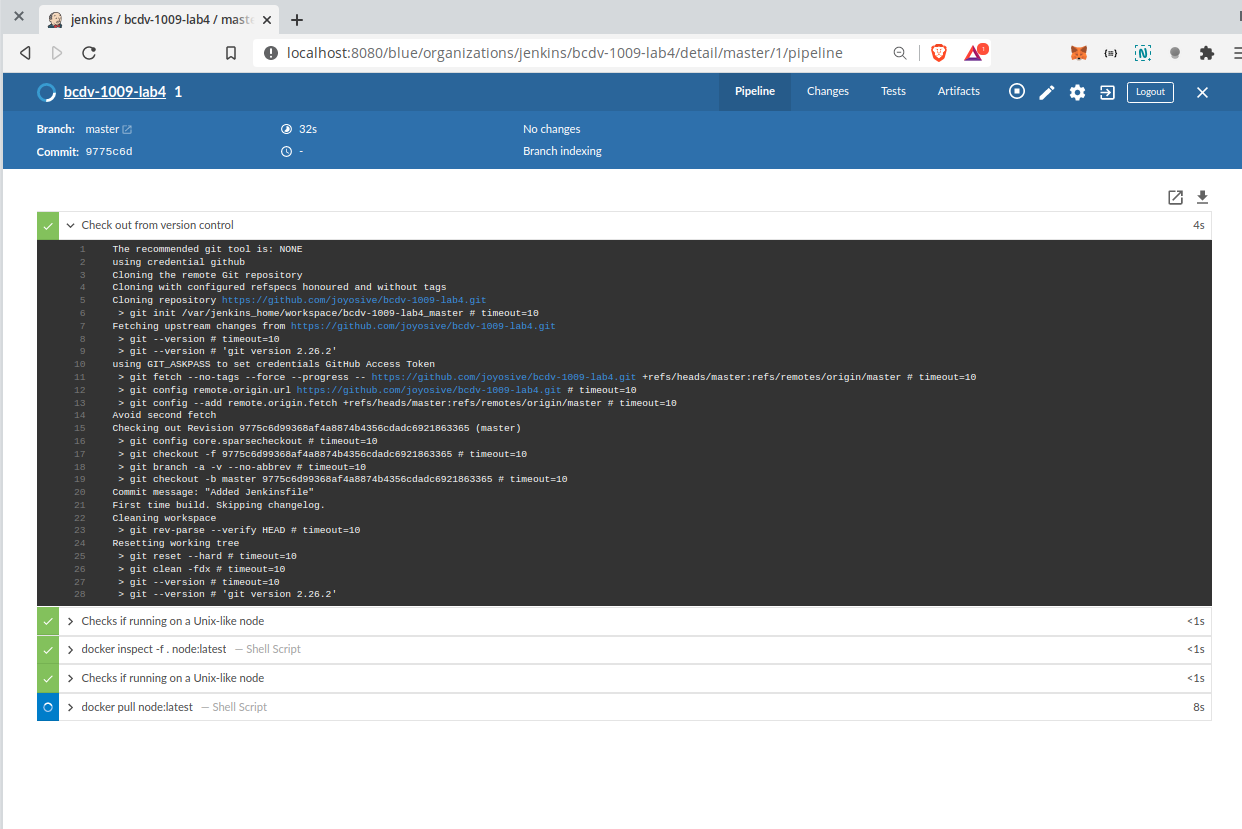1242x829 pixels.
Task: Download the pipeline log file
Action: click(1203, 197)
